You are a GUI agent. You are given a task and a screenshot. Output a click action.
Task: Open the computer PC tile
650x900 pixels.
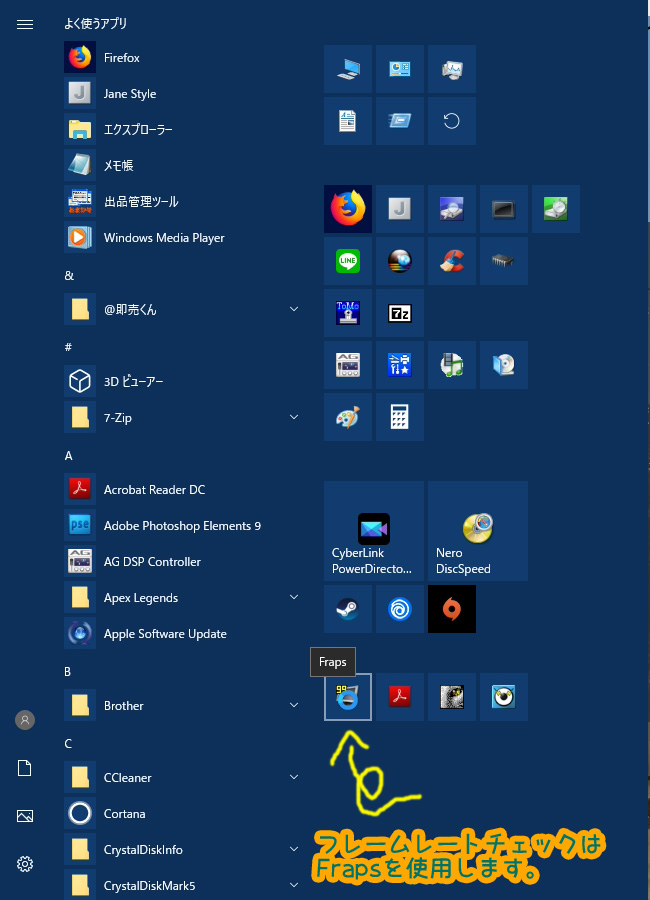(347, 69)
